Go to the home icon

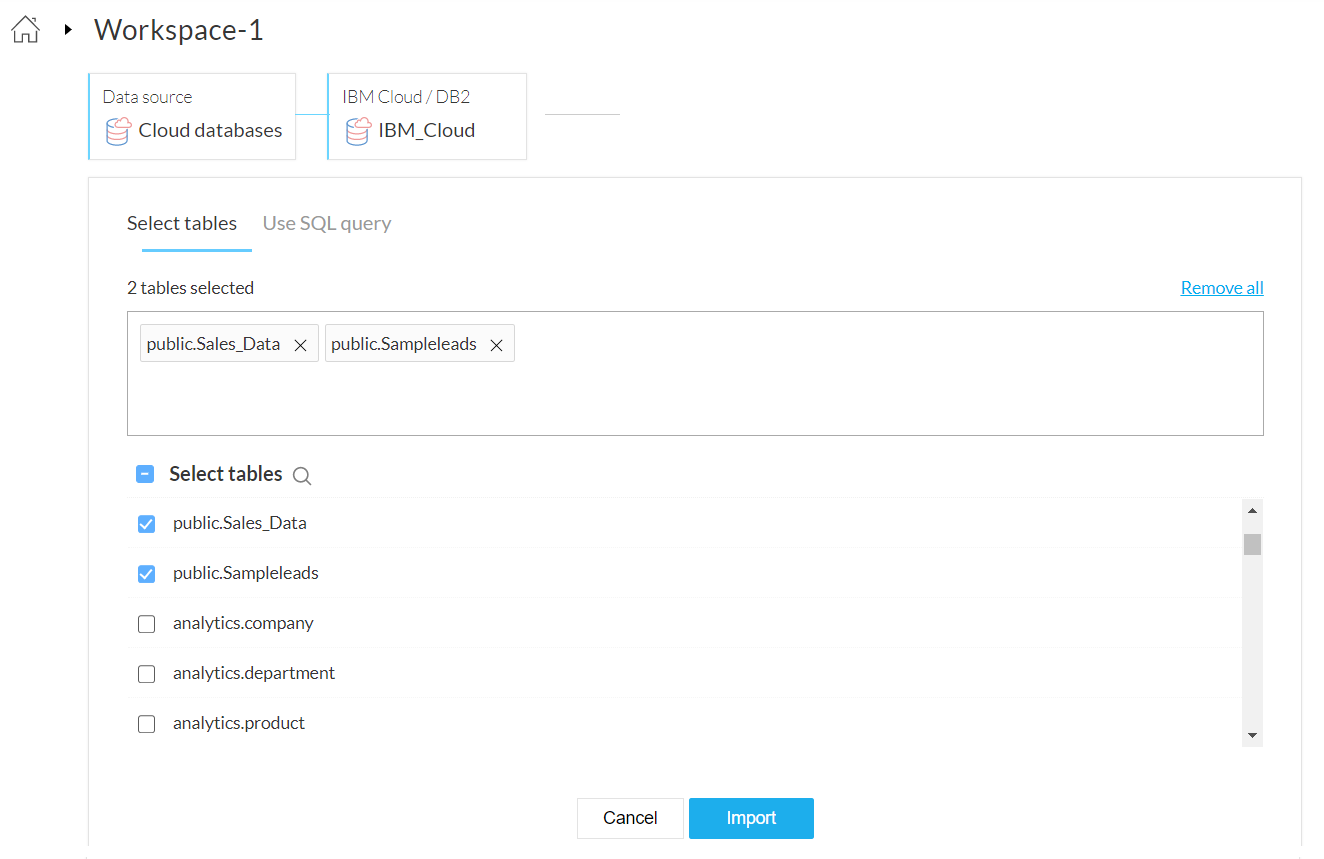pos(25,30)
